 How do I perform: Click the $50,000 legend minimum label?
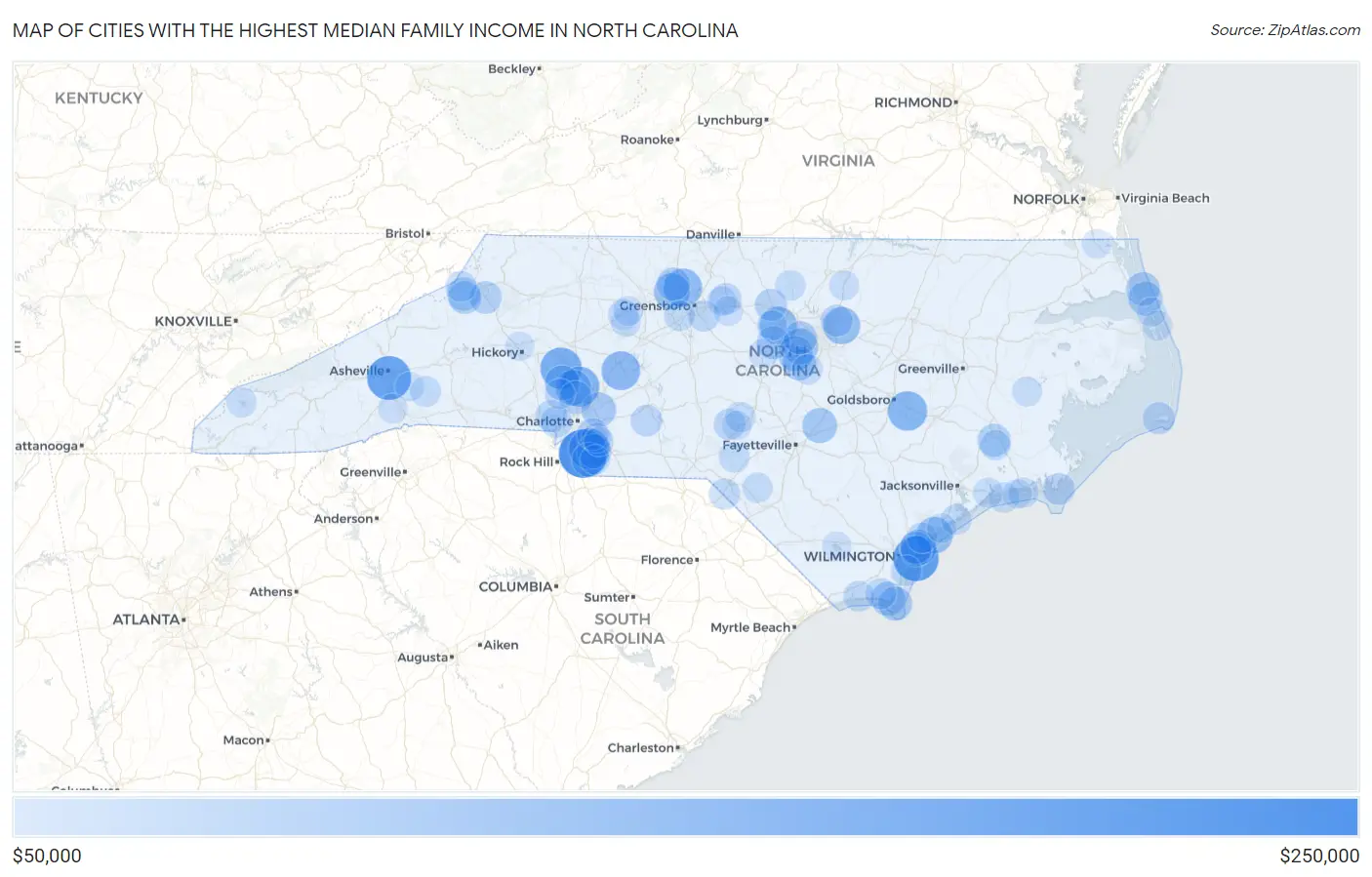coord(47,856)
